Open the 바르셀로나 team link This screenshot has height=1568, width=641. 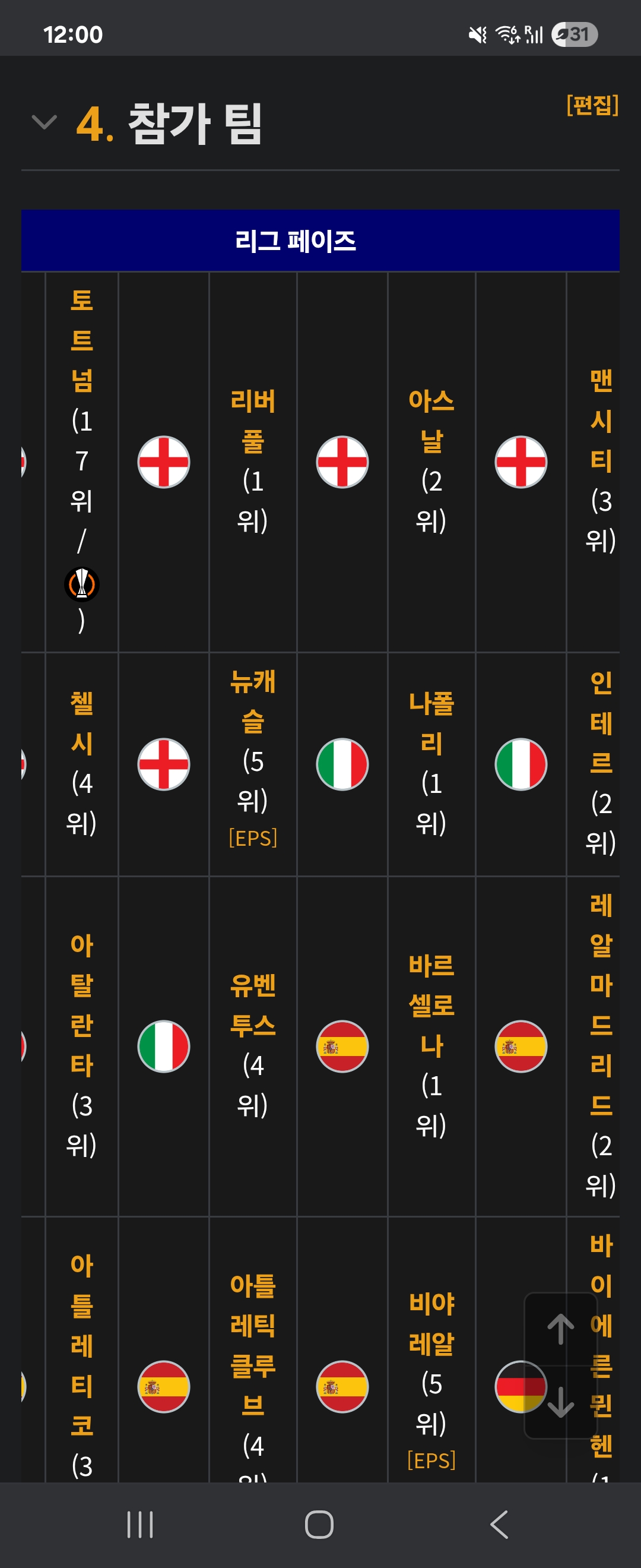431,1006
